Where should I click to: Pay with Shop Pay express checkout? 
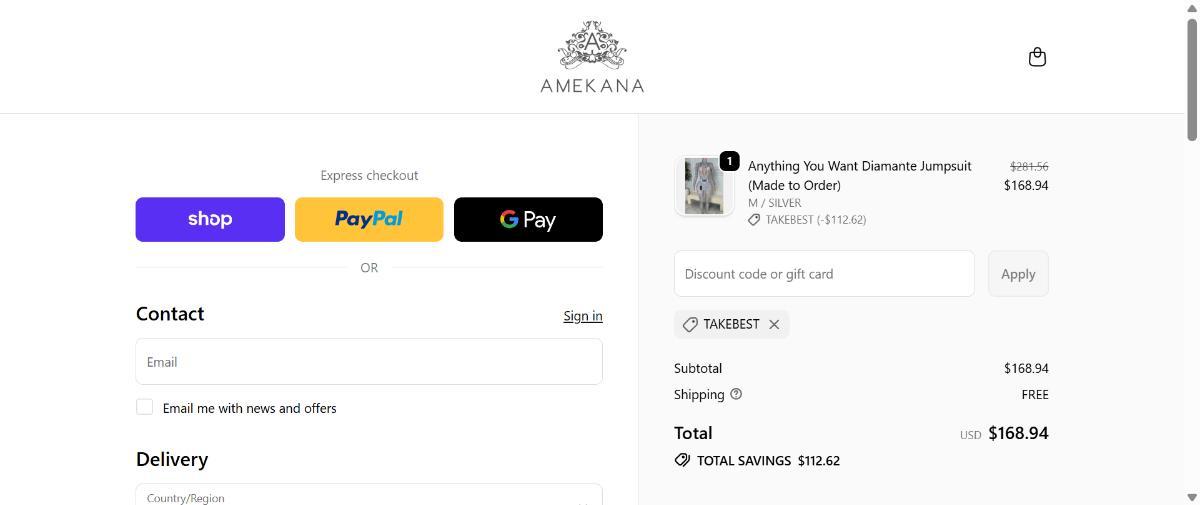tap(210, 219)
